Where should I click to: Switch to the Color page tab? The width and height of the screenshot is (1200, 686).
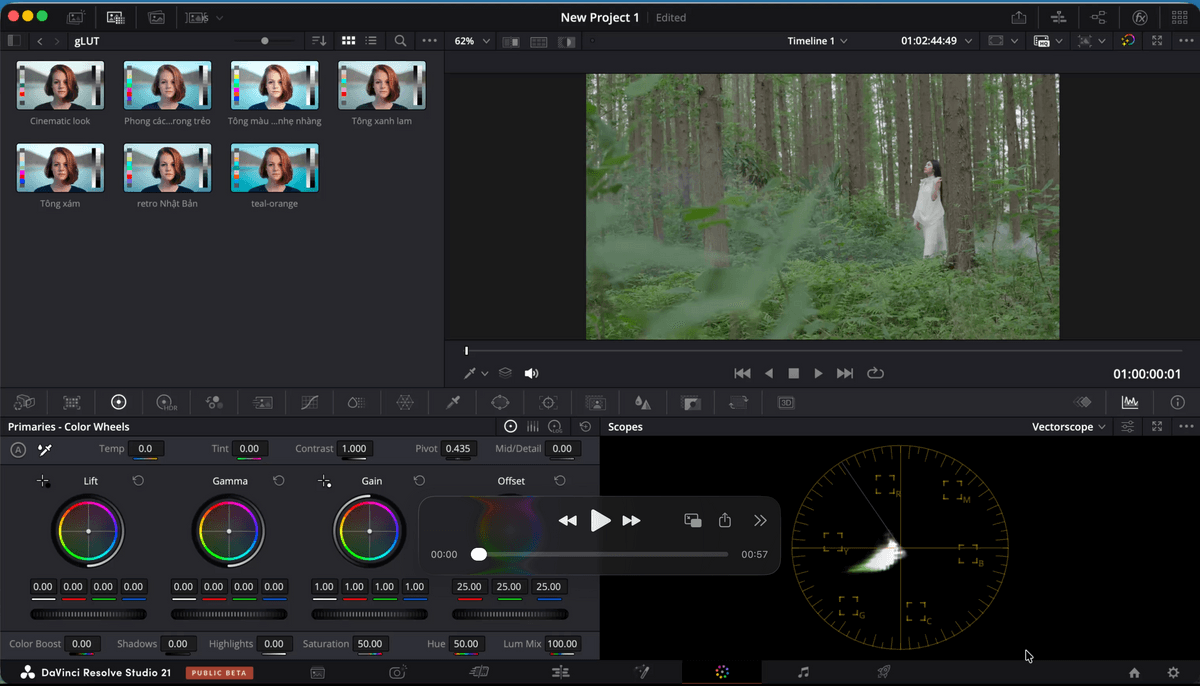pos(722,673)
